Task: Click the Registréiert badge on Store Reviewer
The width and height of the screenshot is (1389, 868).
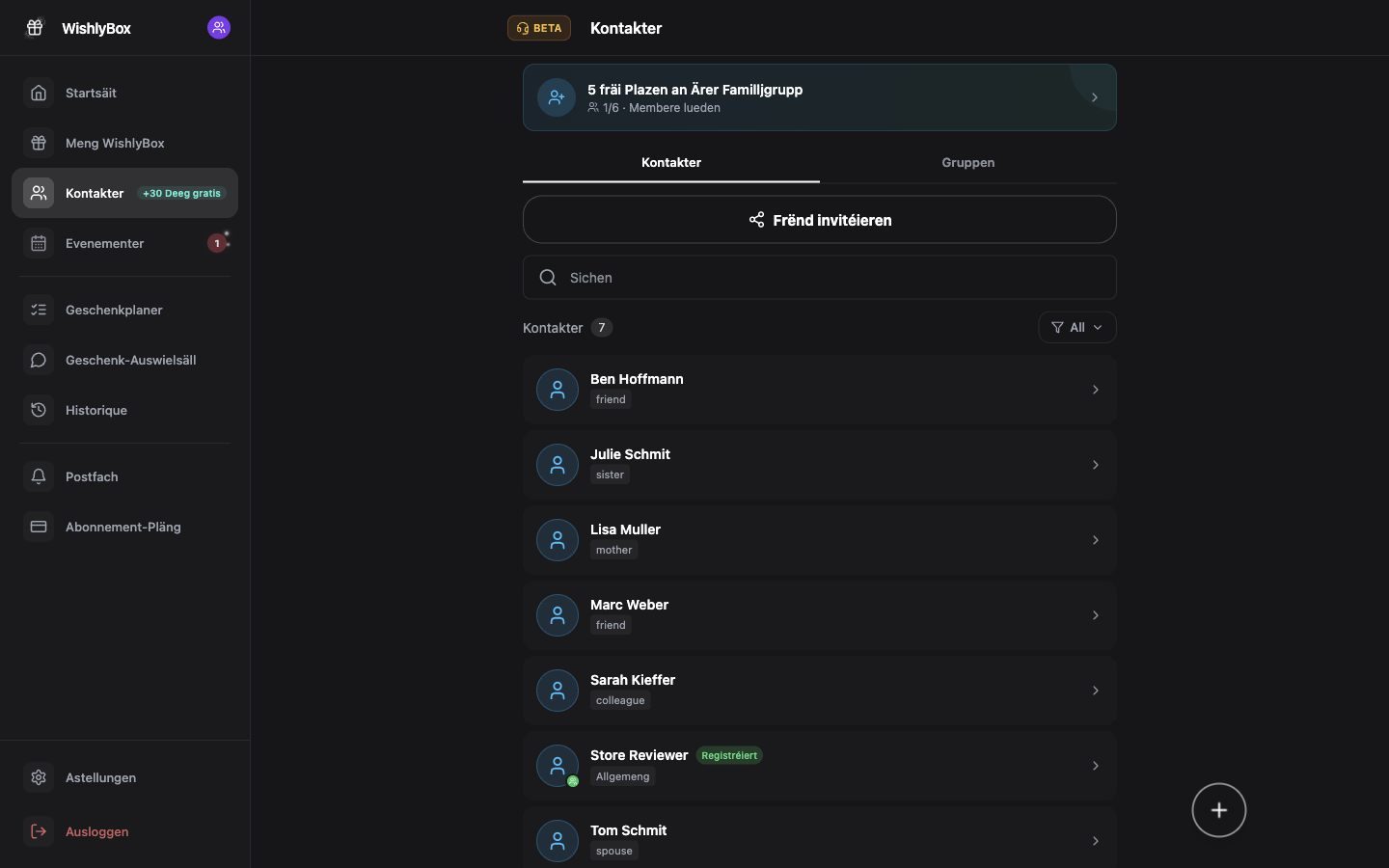Action: tap(729, 755)
